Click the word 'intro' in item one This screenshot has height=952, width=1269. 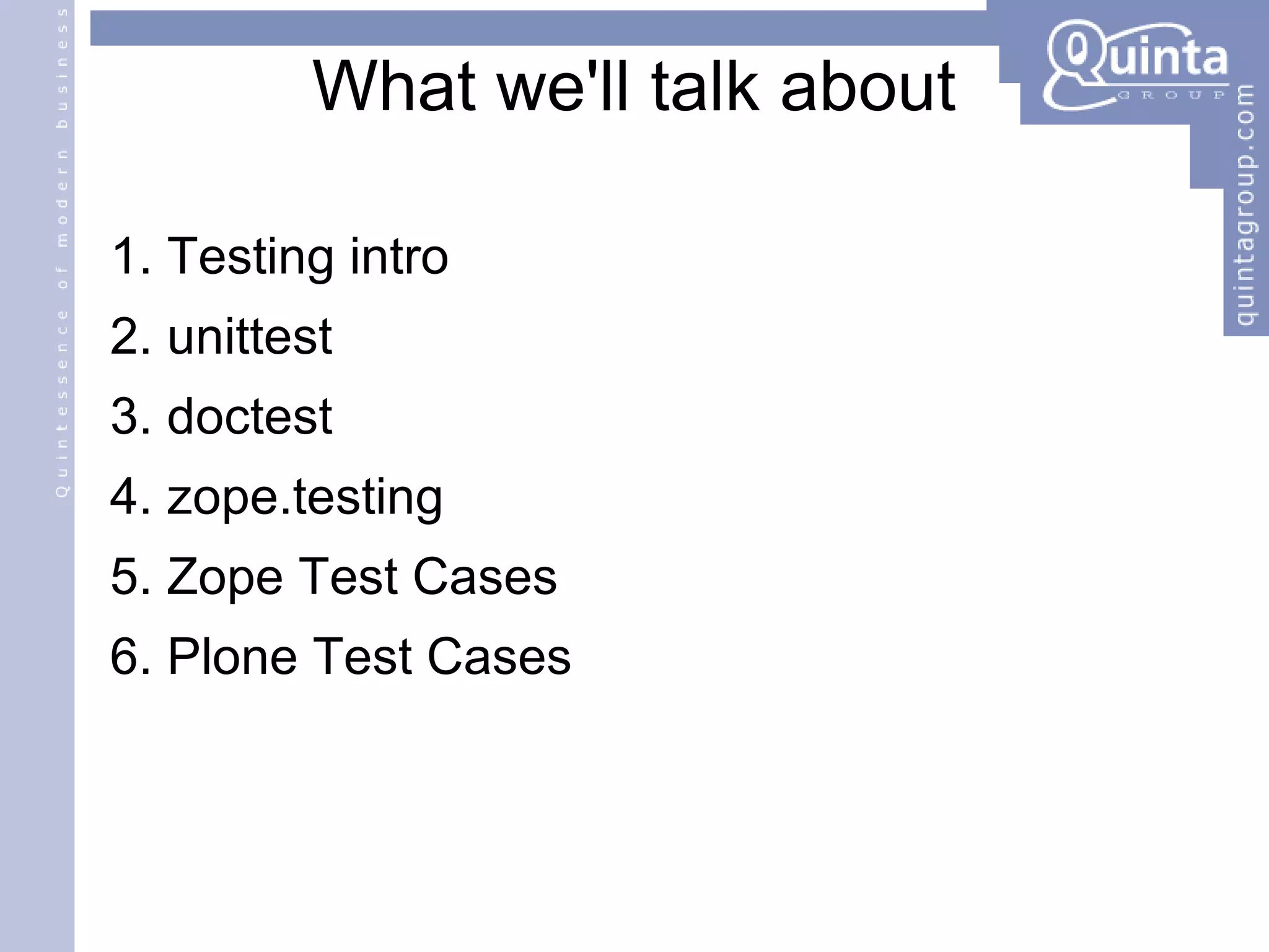coord(399,256)
